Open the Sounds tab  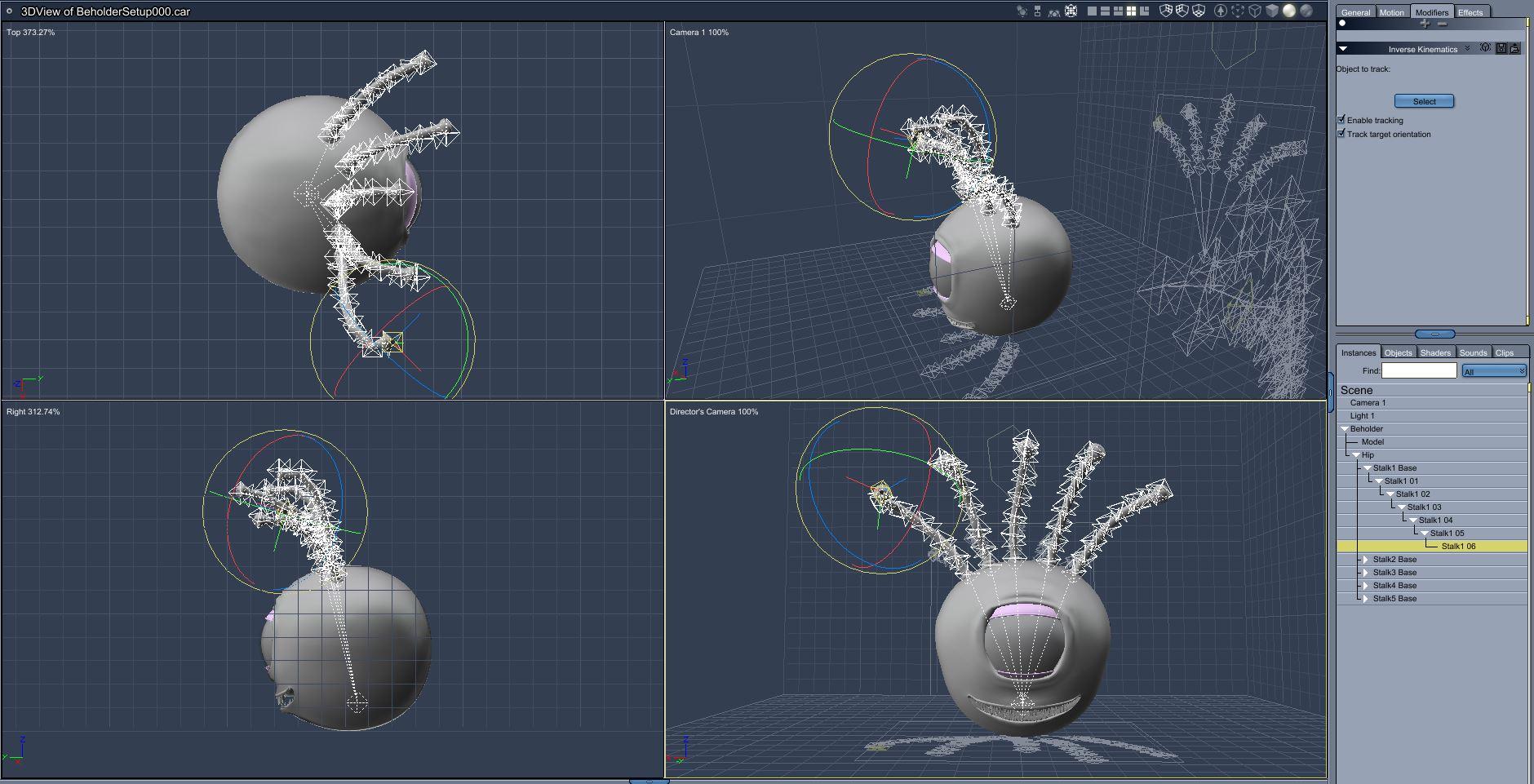[1473, 352]
